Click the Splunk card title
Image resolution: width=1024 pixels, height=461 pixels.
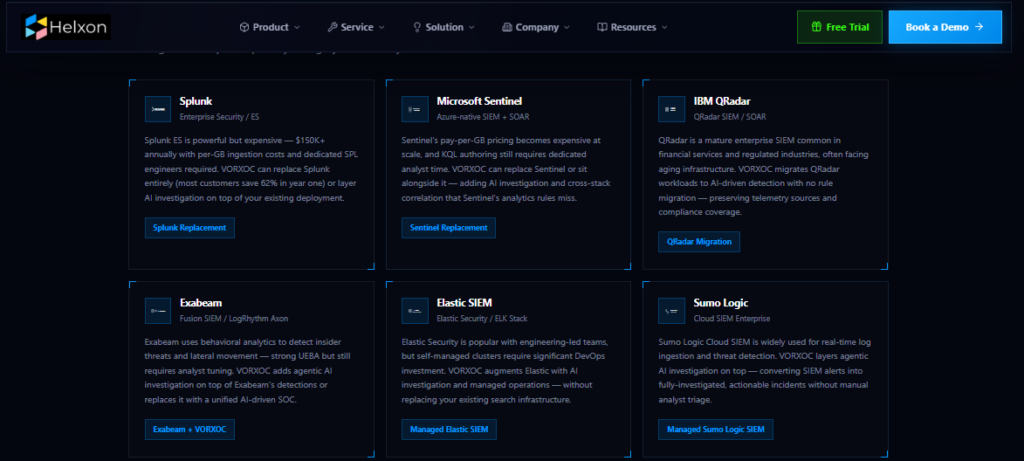196,101
